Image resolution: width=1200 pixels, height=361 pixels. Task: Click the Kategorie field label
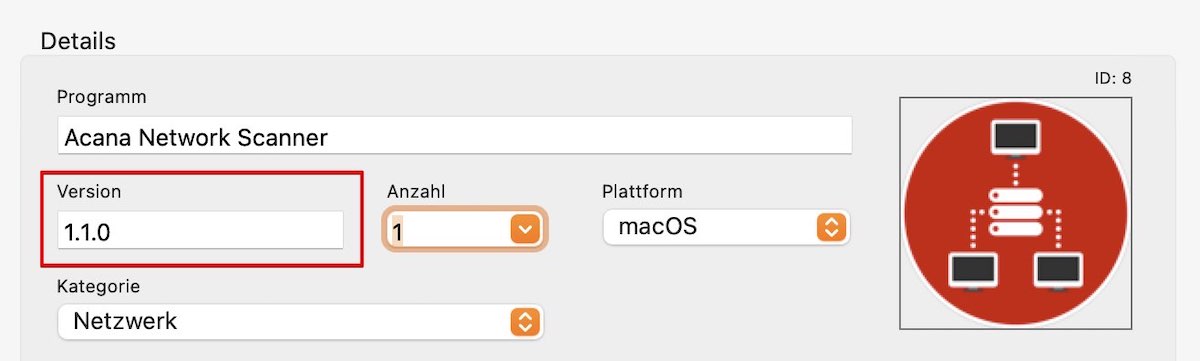coord(99,286)
